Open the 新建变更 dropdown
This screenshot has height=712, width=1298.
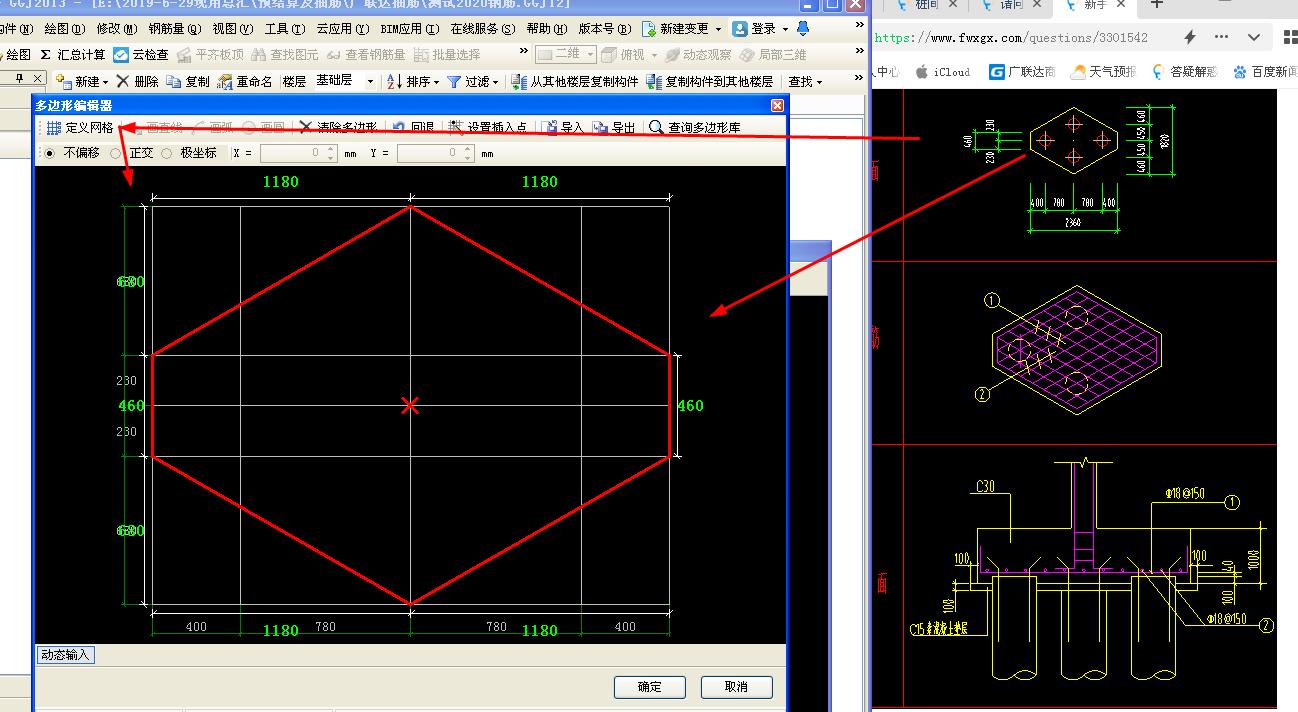pos(682,29)
